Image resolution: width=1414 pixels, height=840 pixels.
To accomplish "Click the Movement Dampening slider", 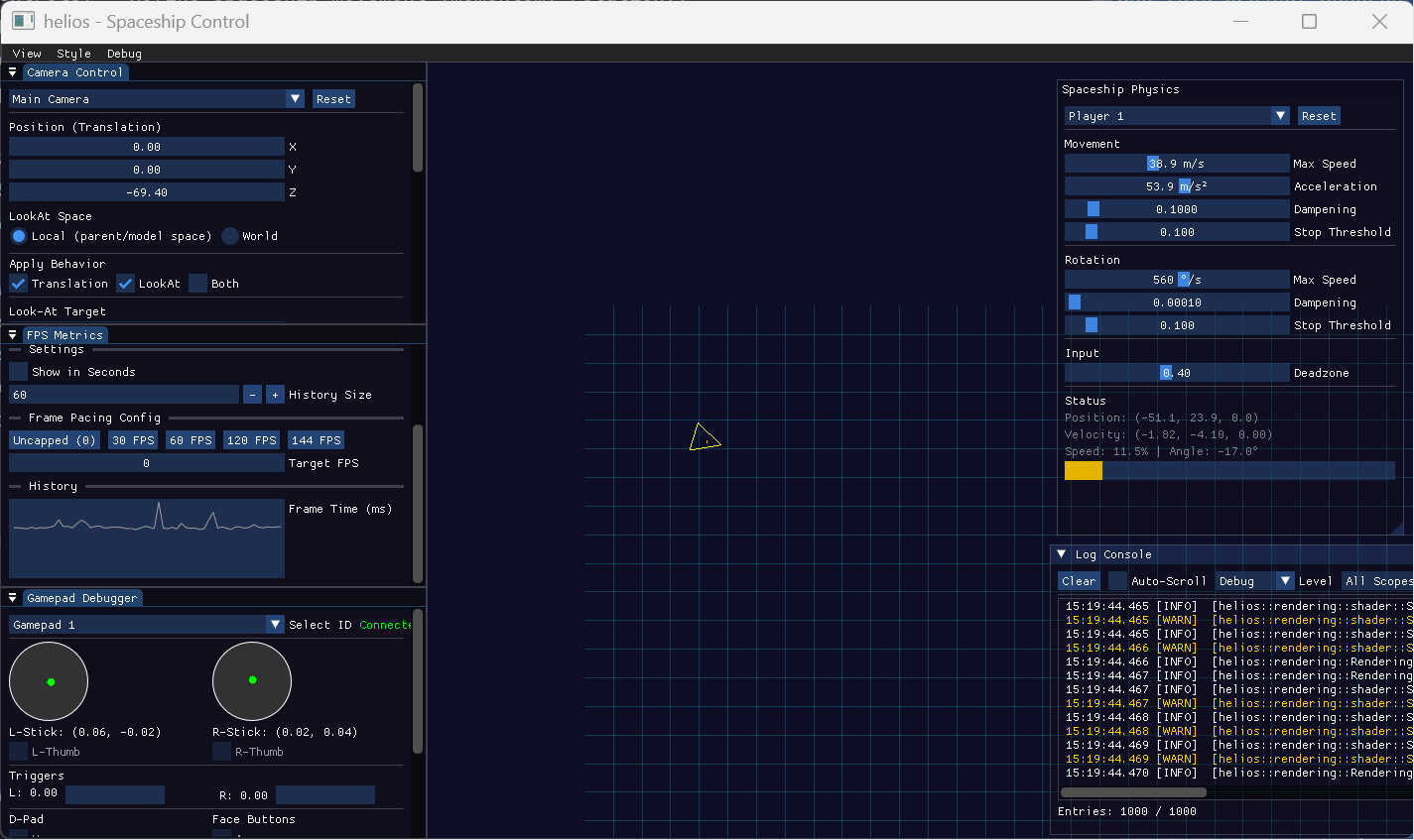I will (1176, 209).
